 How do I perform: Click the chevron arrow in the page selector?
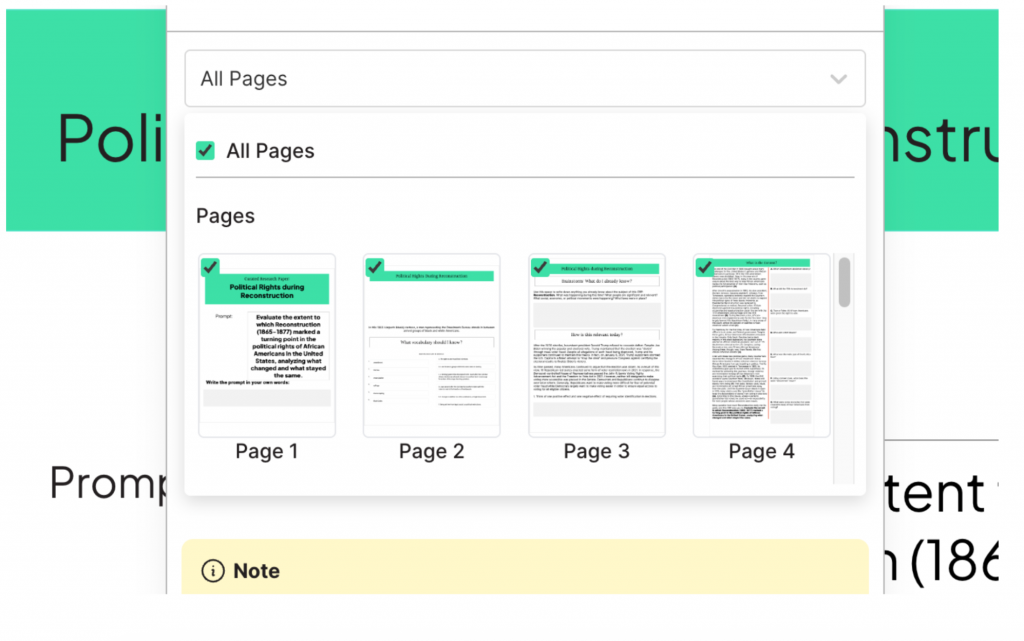coord(838,79)
